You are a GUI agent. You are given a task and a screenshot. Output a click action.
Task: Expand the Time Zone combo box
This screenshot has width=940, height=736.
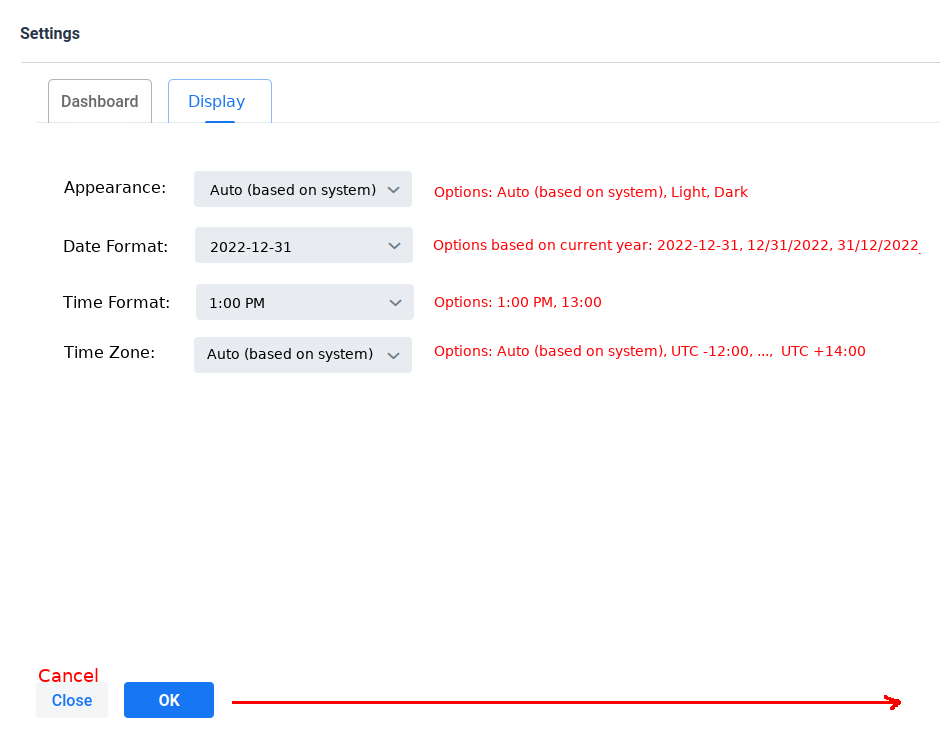[302, 354]
